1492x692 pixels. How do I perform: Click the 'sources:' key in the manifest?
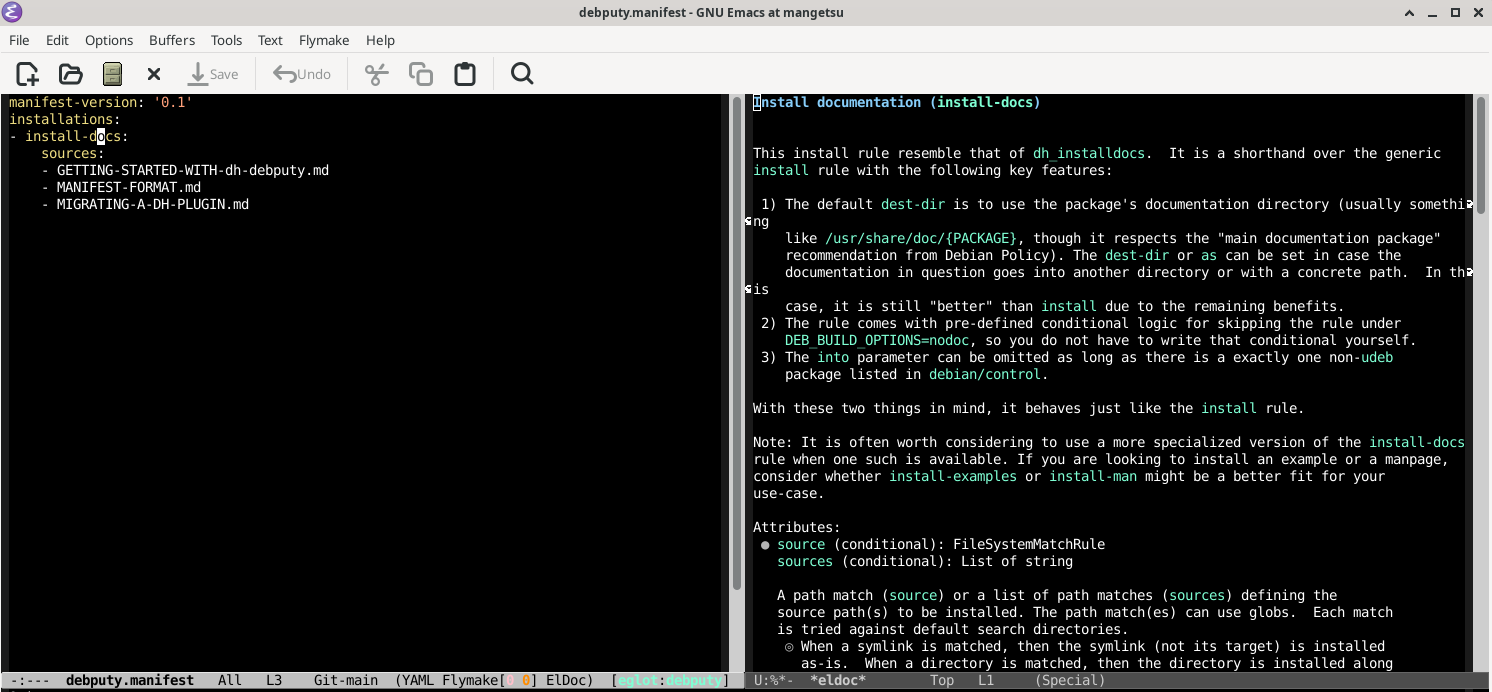point(73,153)
